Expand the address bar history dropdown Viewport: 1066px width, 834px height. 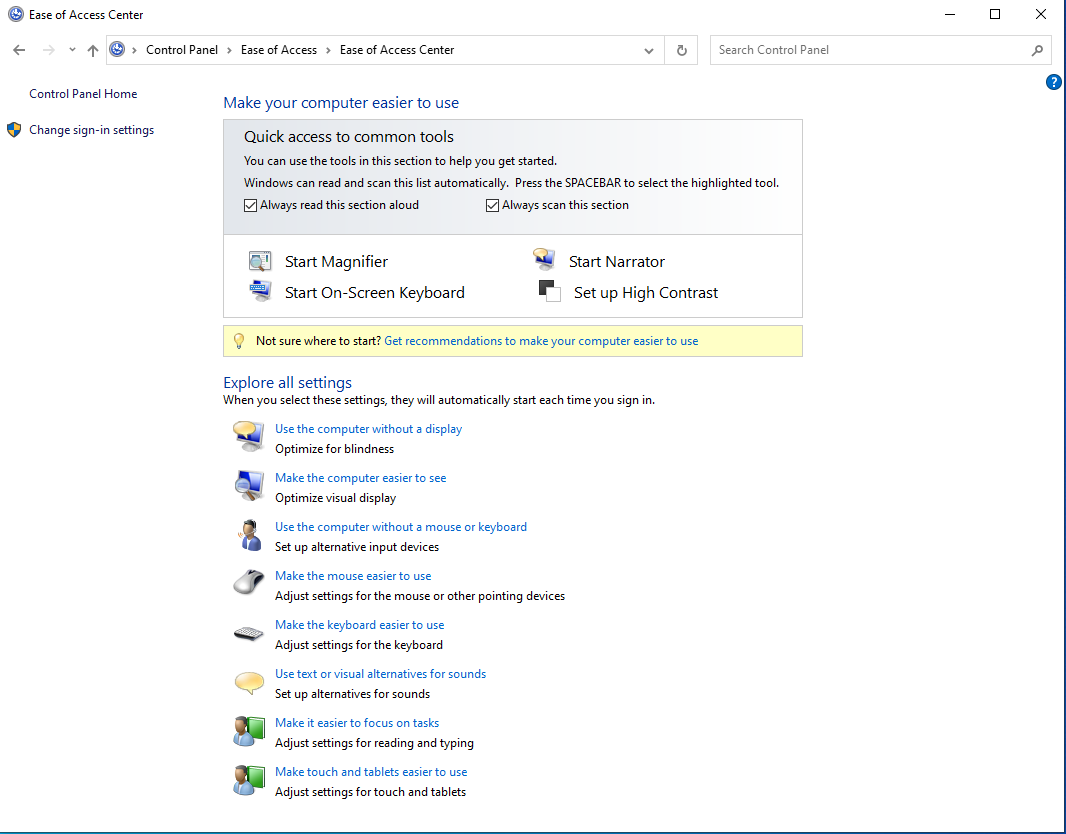coord(649,50)
